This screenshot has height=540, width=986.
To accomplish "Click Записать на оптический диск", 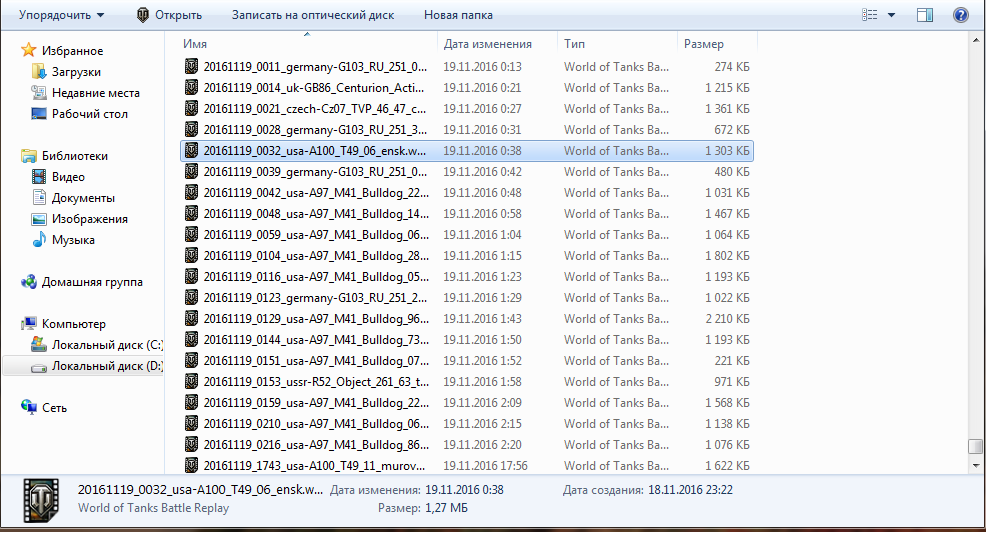I will tap(312, 15).
